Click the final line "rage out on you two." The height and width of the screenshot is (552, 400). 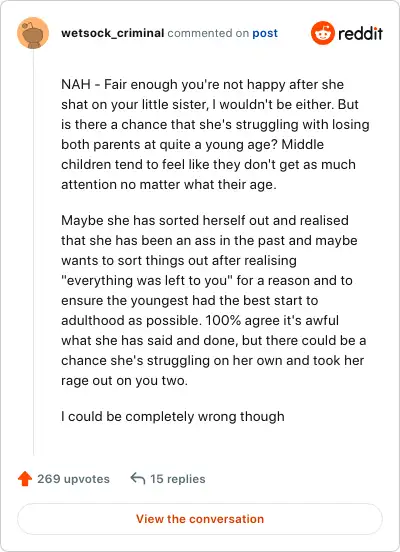[x=124, y=381]
